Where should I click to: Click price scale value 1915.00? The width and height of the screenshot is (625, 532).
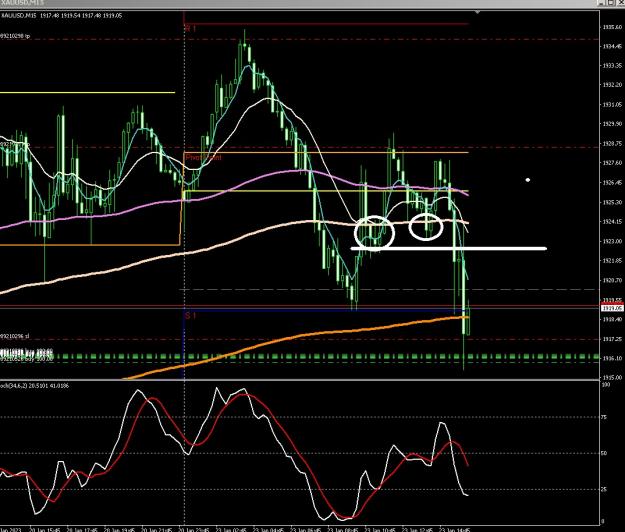coord(612,377)
